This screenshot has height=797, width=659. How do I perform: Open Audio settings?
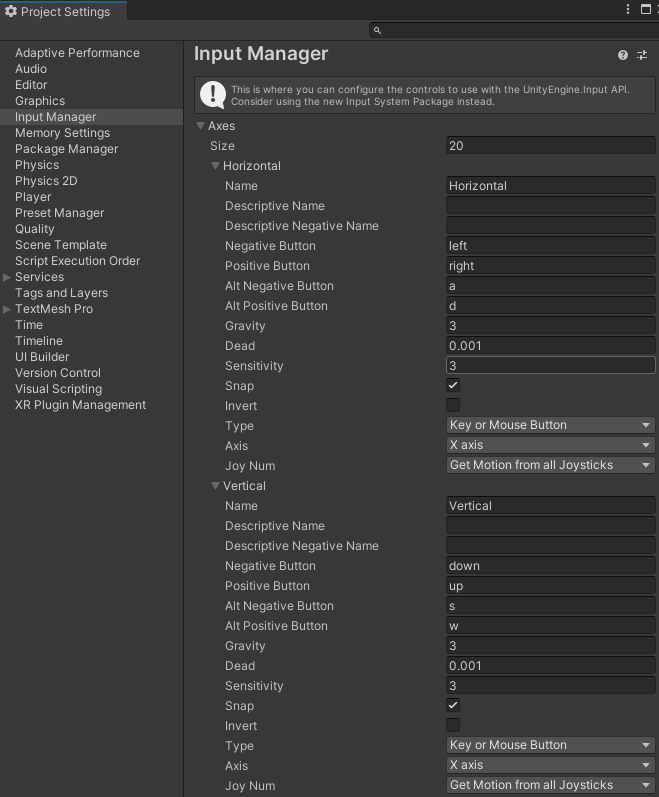pyautogui.click(x=31, y=69)
